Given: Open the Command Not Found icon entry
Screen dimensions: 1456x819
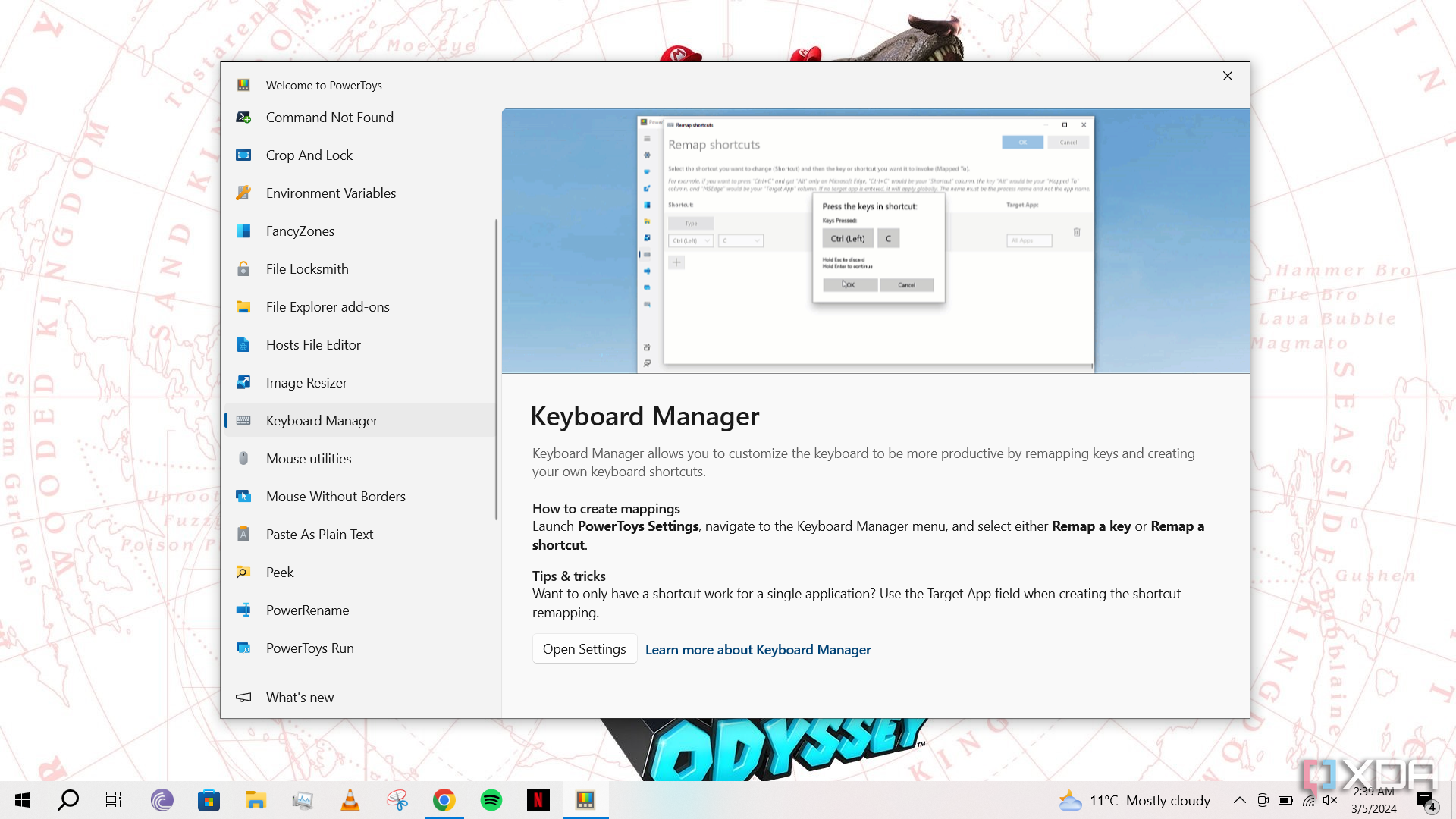Looking at the screenshot, I should click(243, 118).
